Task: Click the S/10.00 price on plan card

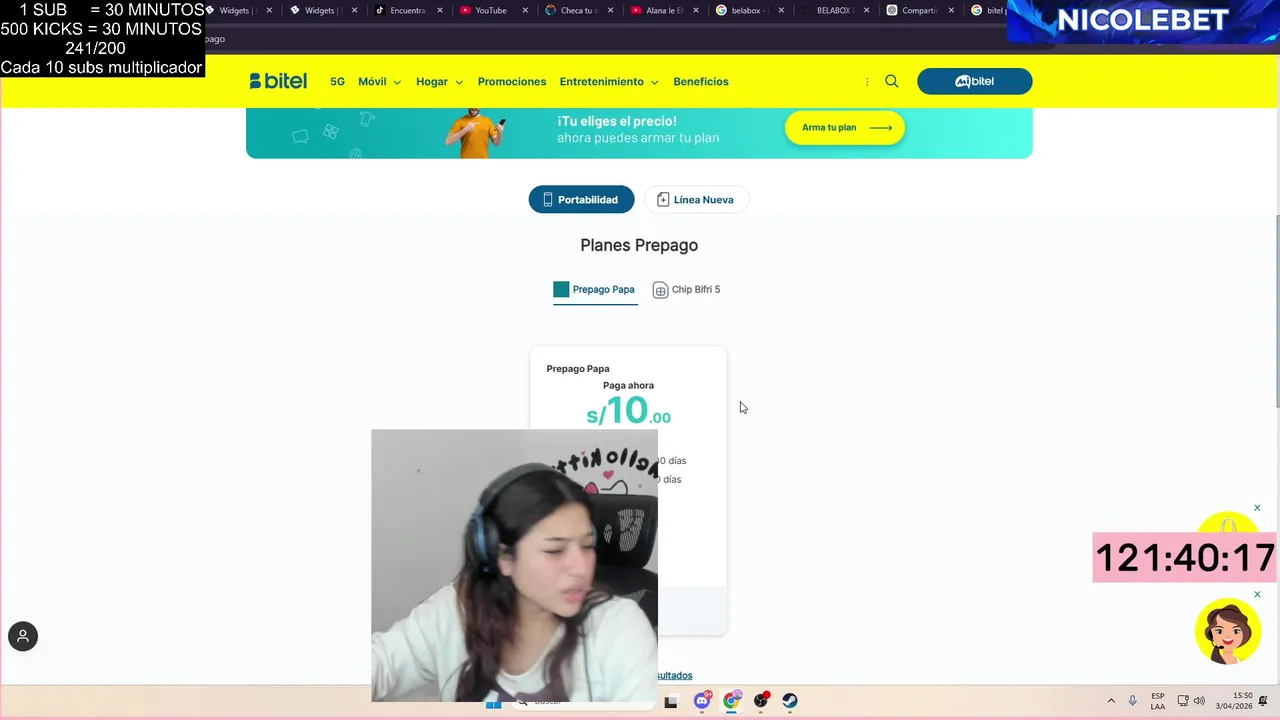Action: click(628, 411)
